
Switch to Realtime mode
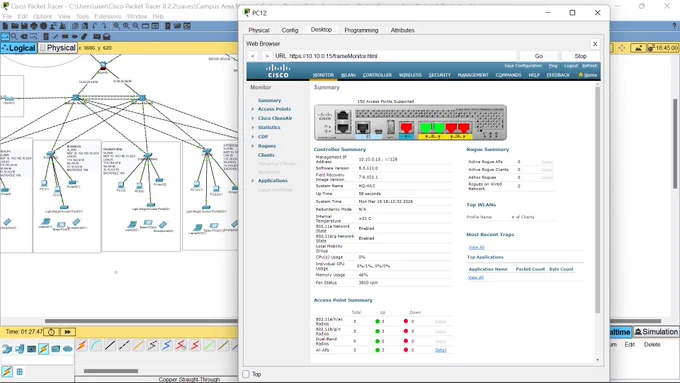click(x=620, y=332)
